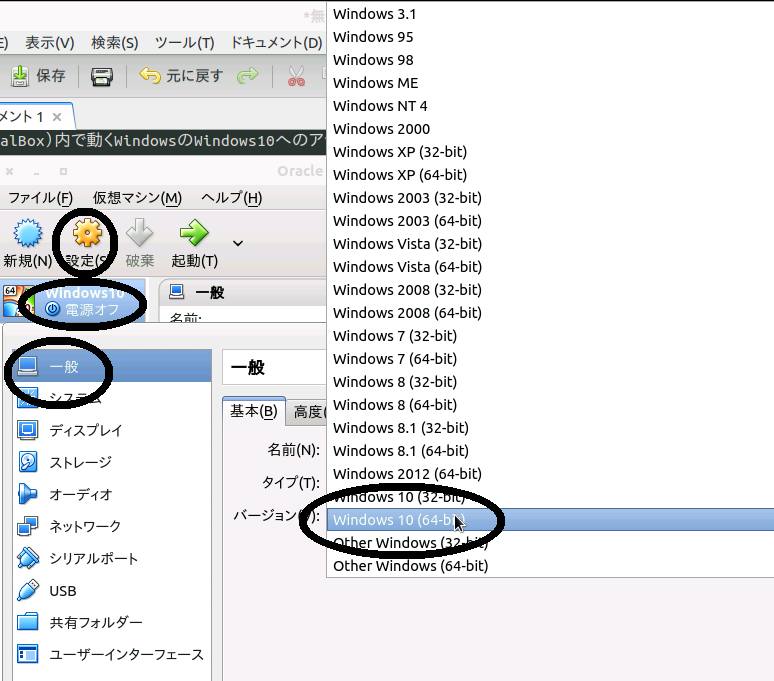Viewport: 774px width, 681px height.
Task: Select Network category in settings sidebar
Action: (x=112, y=527)
